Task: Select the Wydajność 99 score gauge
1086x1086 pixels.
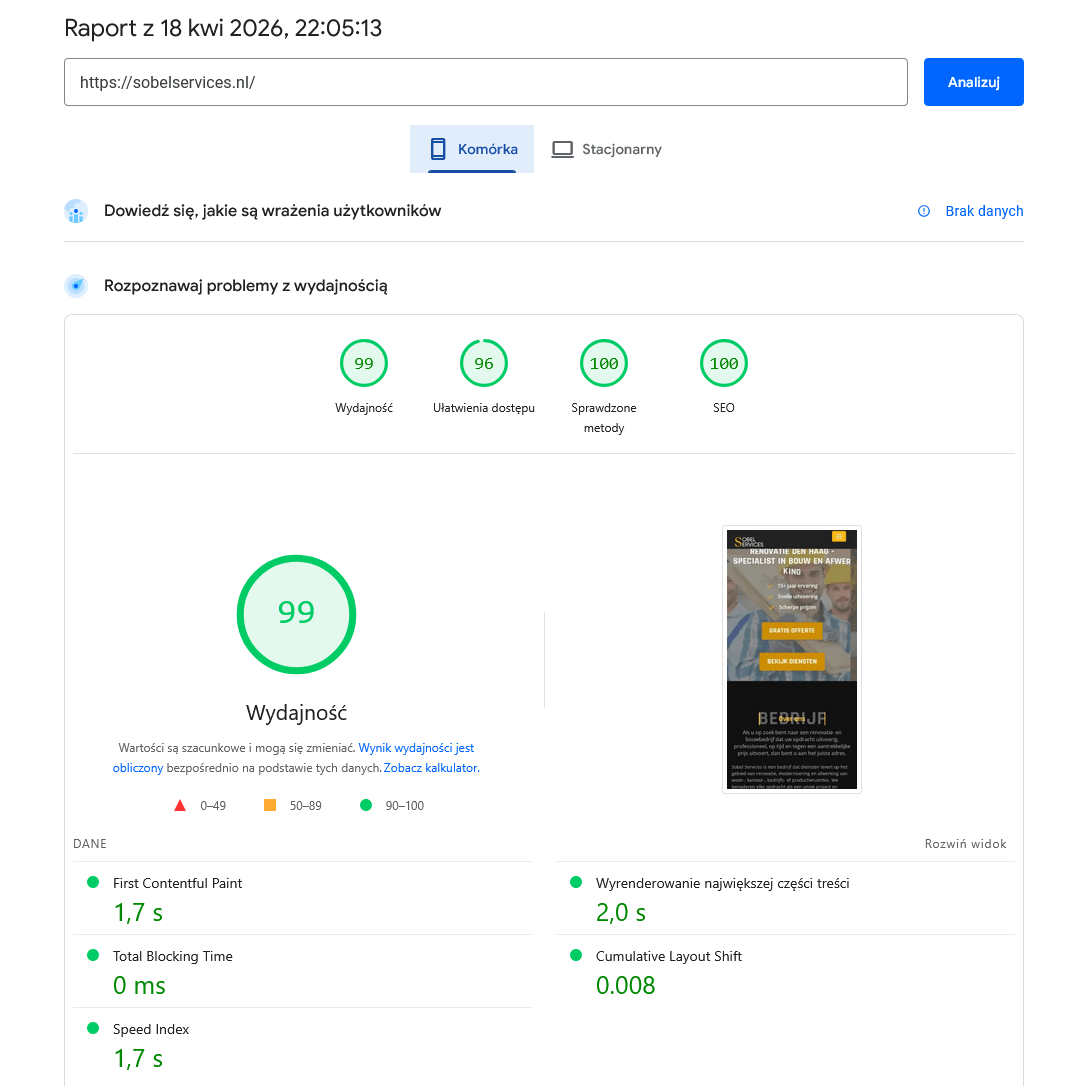Action: [x=364, y=364]
